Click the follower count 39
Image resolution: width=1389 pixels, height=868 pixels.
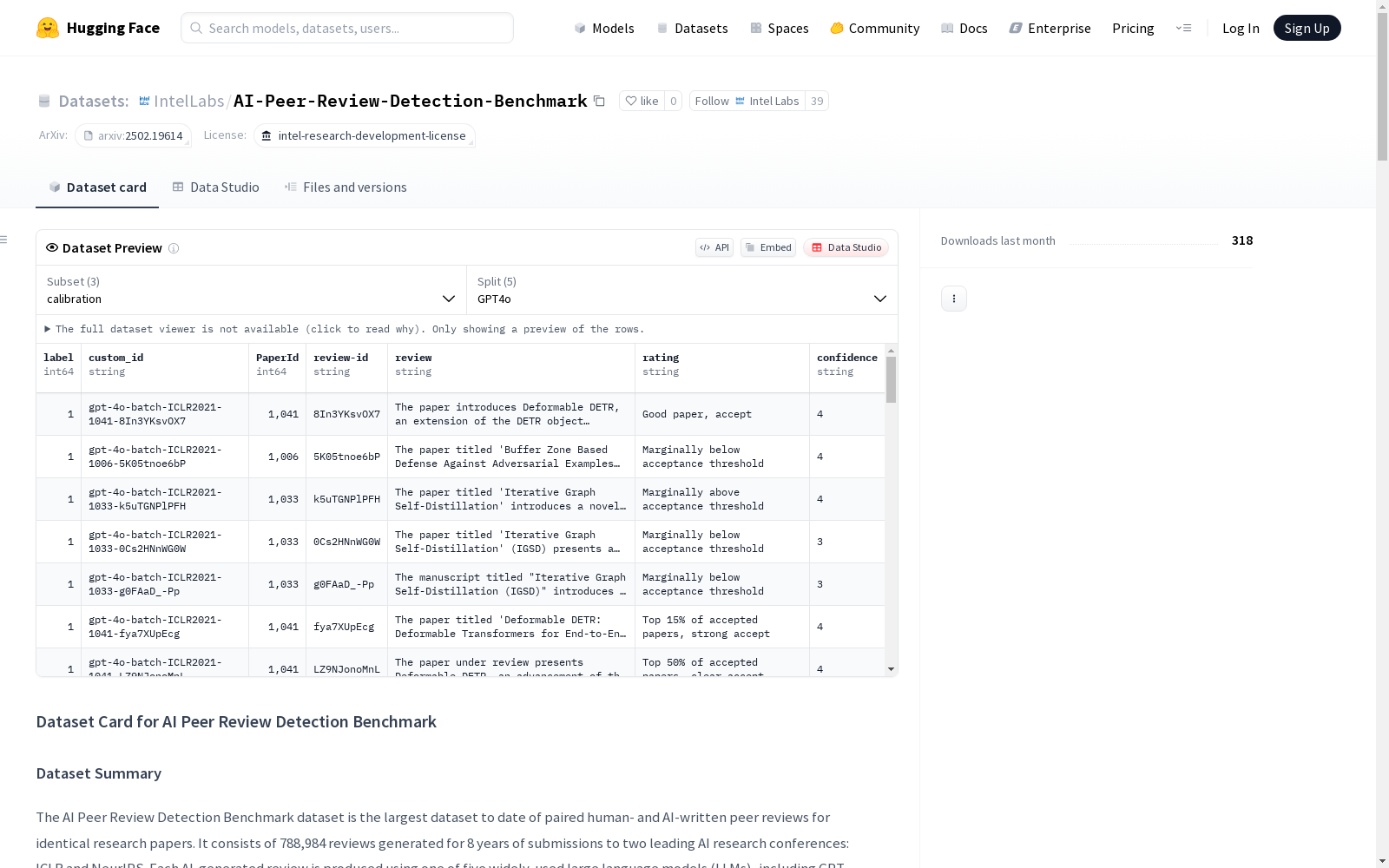817,101
